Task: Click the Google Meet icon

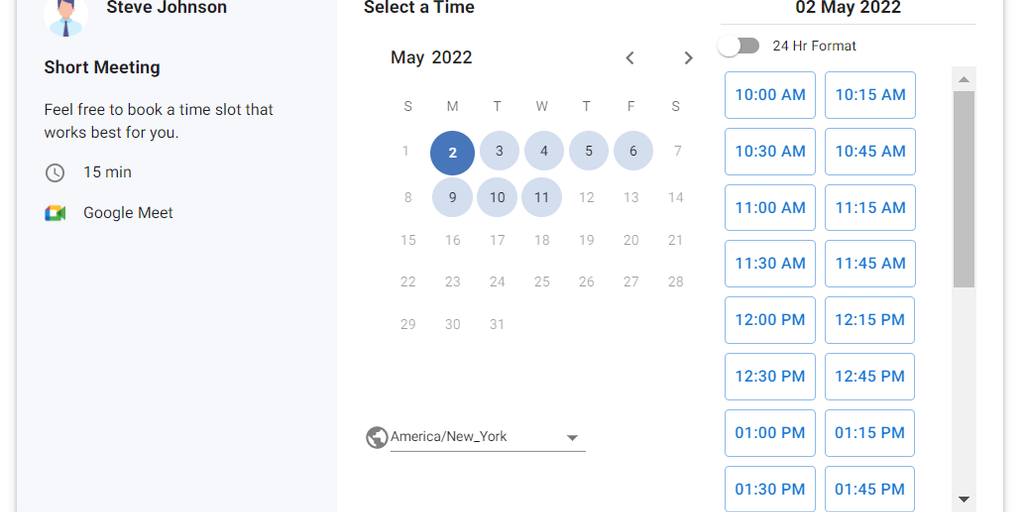Action: (55, 213)
